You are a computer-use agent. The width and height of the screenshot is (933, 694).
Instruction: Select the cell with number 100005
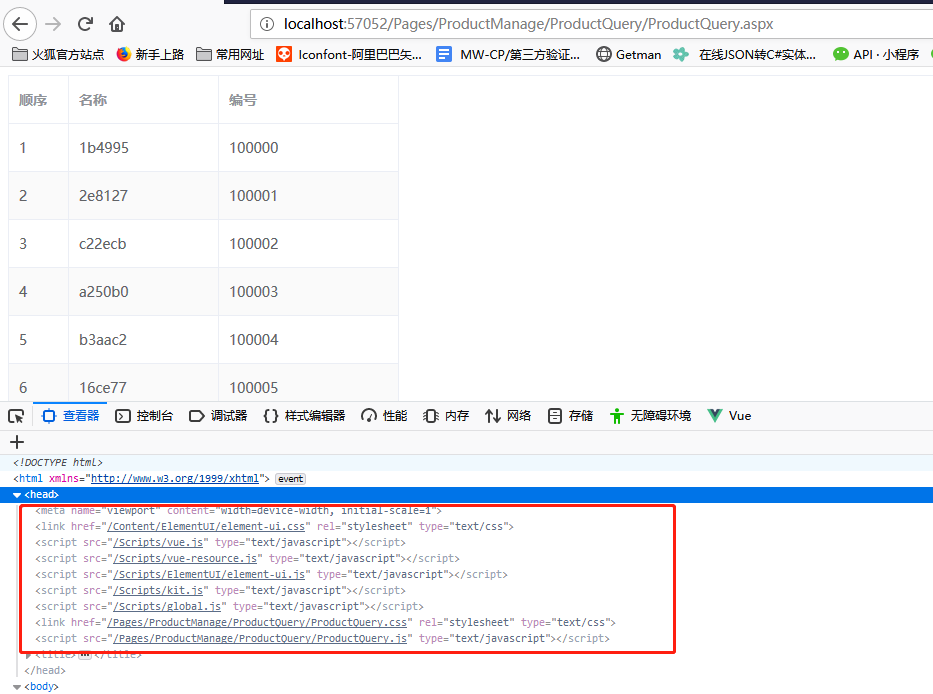(x=308, y=383)
